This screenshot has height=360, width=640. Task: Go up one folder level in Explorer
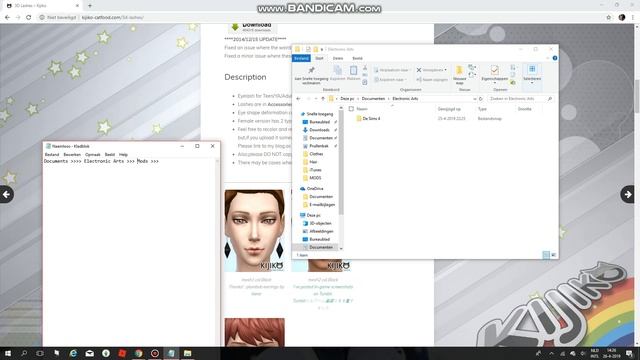pos(323,99)
